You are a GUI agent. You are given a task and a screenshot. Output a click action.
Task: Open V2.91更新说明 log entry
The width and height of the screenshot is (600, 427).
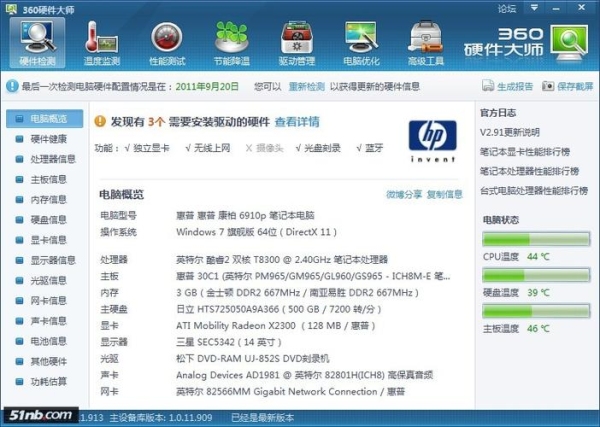[510, 133]
